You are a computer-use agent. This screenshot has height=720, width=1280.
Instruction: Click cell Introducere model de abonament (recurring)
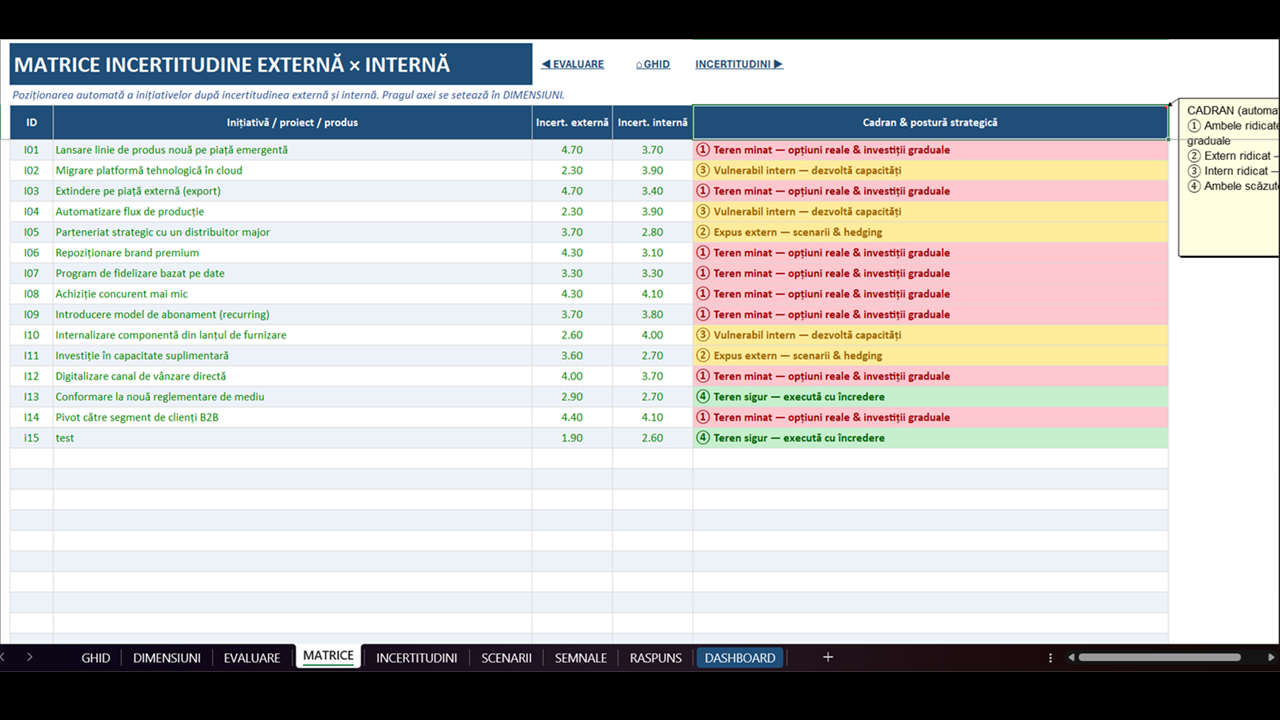point(293,314)
